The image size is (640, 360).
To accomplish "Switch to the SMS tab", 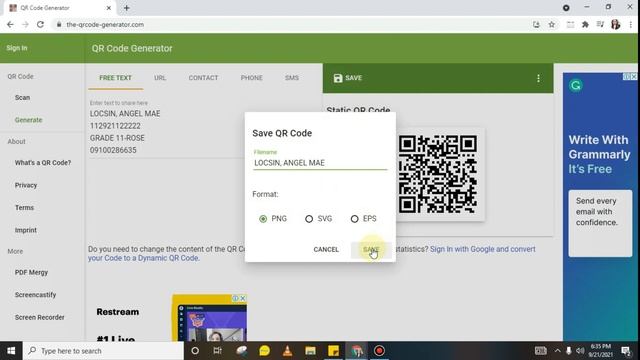I will point(292,78).
